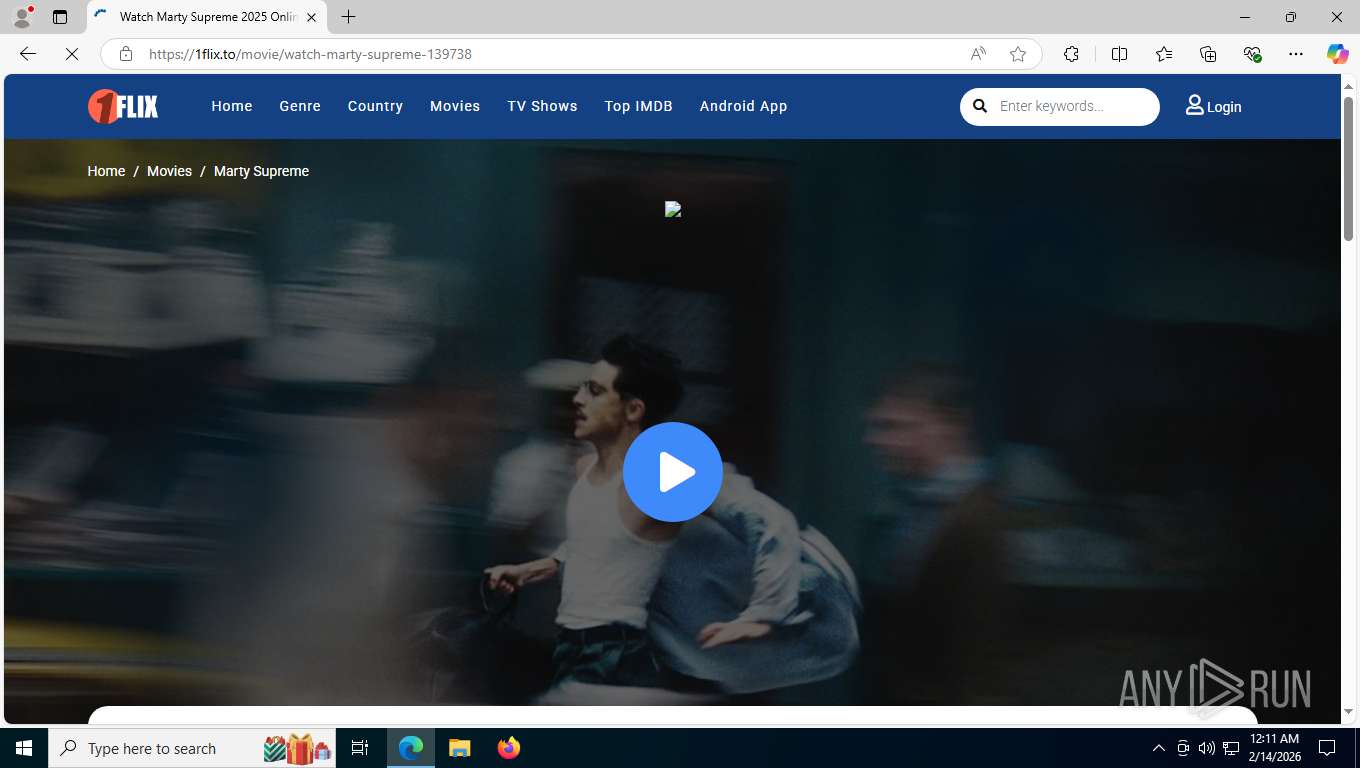Viewport: 1360px width, 768px height.
Task: Open the browser profile icon
Action: point(22,17)
